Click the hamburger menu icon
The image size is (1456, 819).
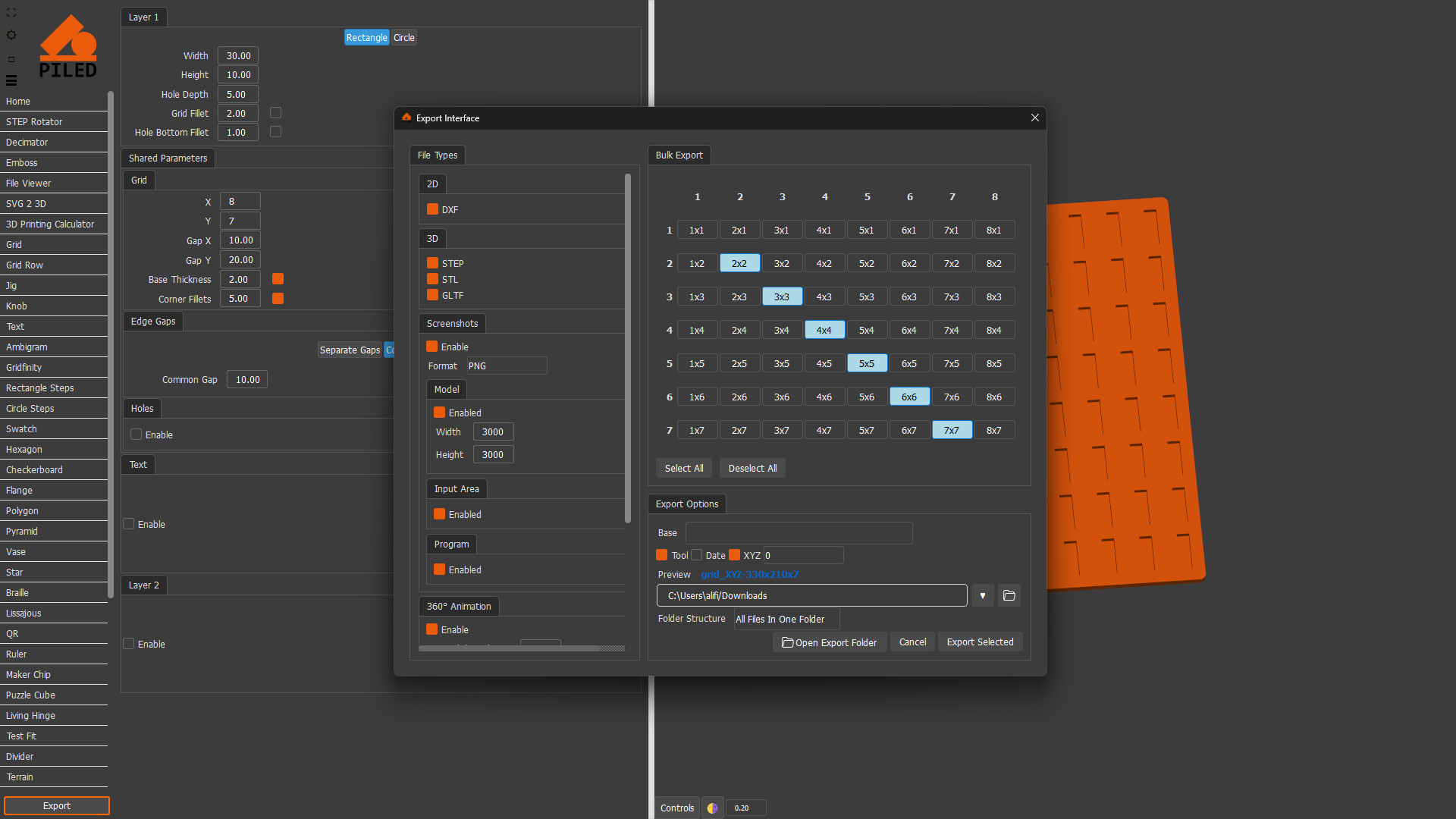(11, 80)
